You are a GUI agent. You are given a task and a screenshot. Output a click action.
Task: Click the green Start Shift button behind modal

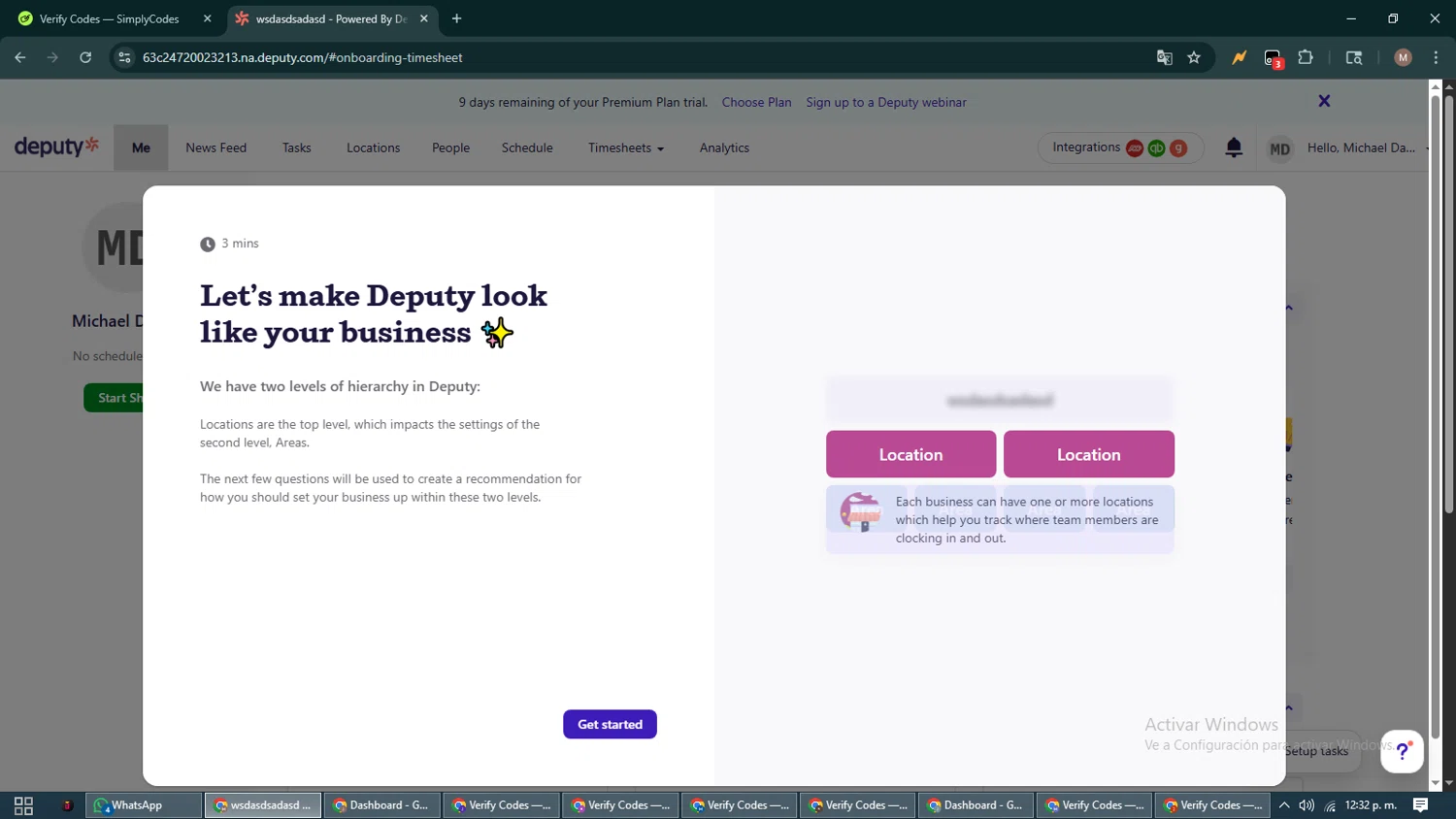pos(114,398)
